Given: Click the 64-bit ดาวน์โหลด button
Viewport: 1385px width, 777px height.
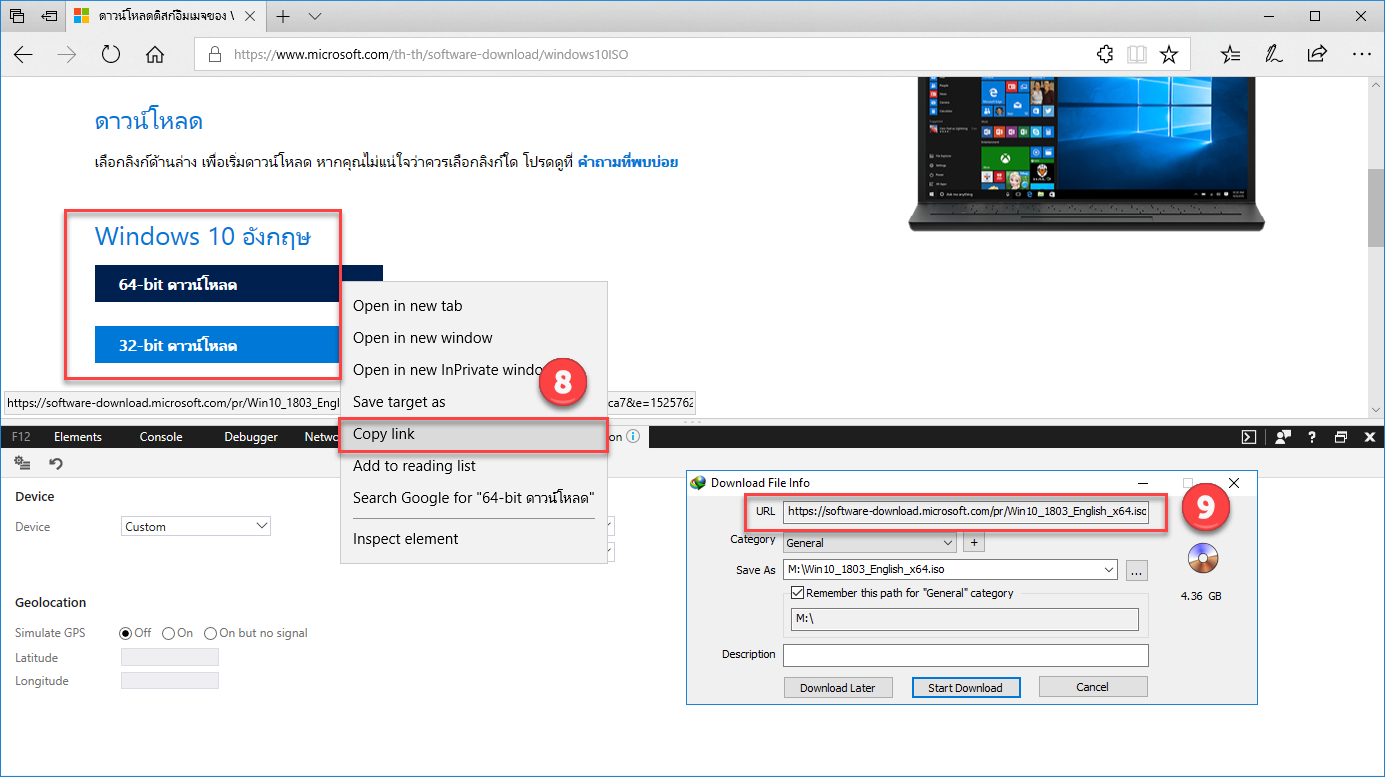Looking at the screenshot, I should coord(238,284).
